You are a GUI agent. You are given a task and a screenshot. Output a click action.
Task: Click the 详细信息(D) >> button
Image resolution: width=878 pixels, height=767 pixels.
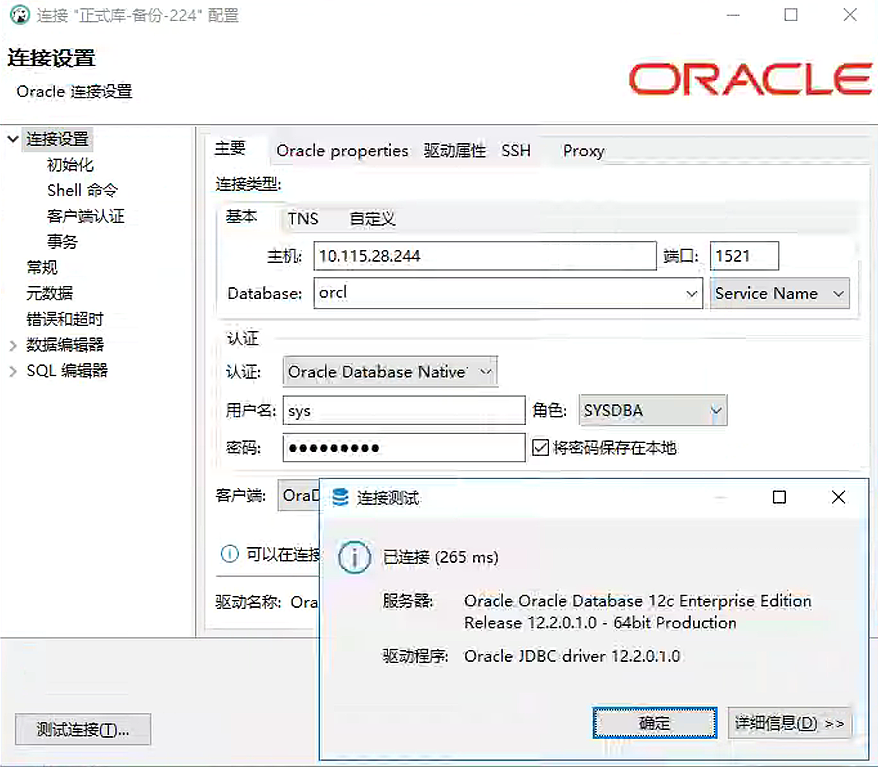pos(790,723)
